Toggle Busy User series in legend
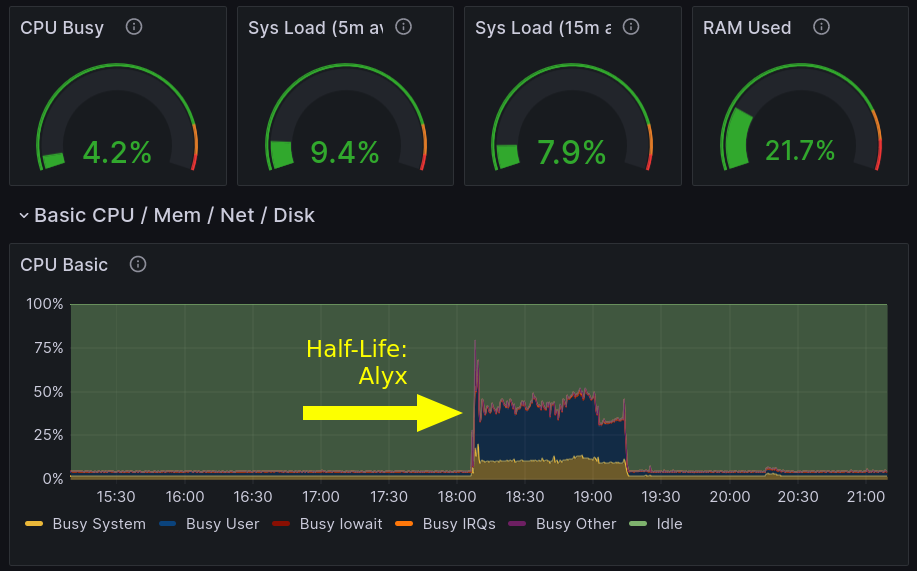The height and width of the screenshot is (571, 917). [x=222, y=523]
